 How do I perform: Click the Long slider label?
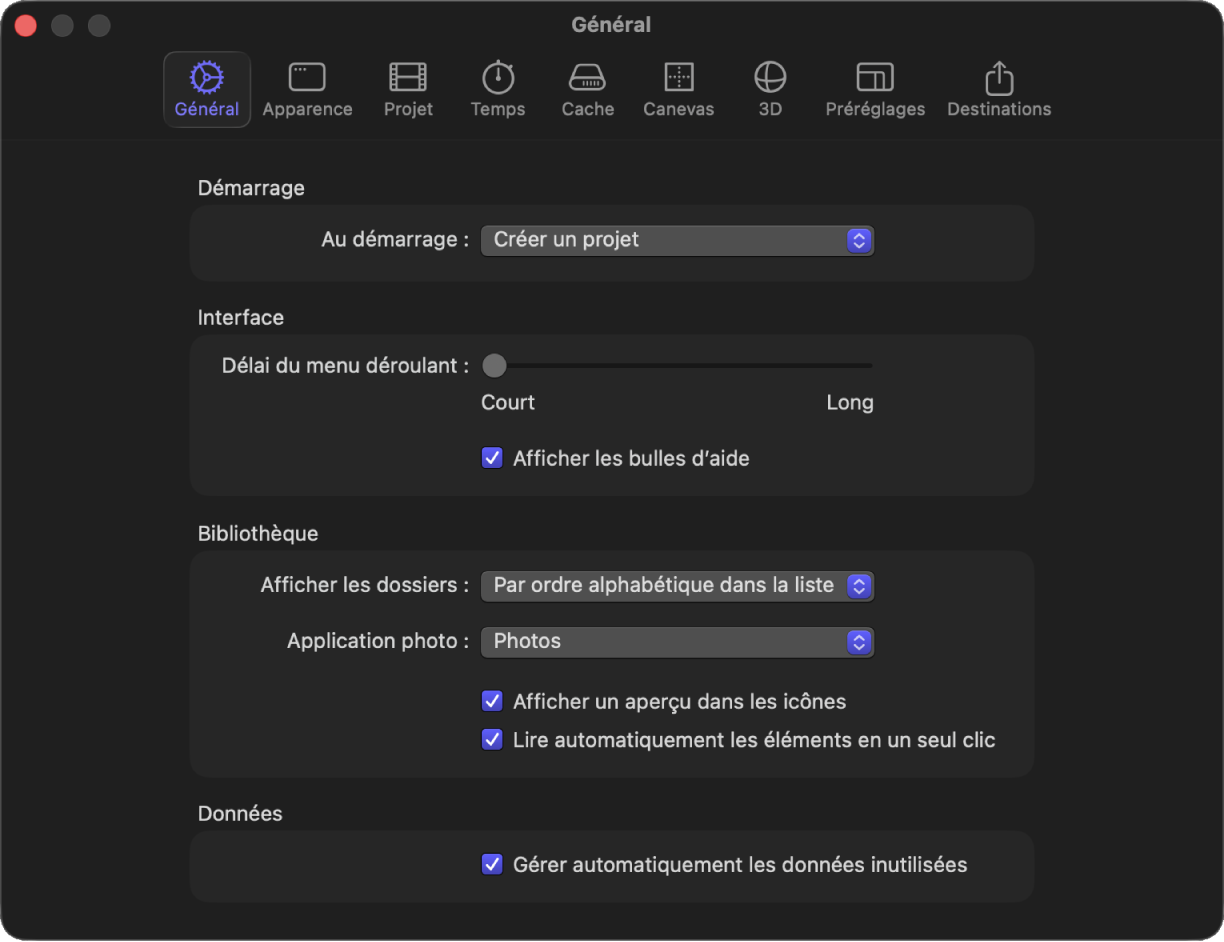point(850,402)
